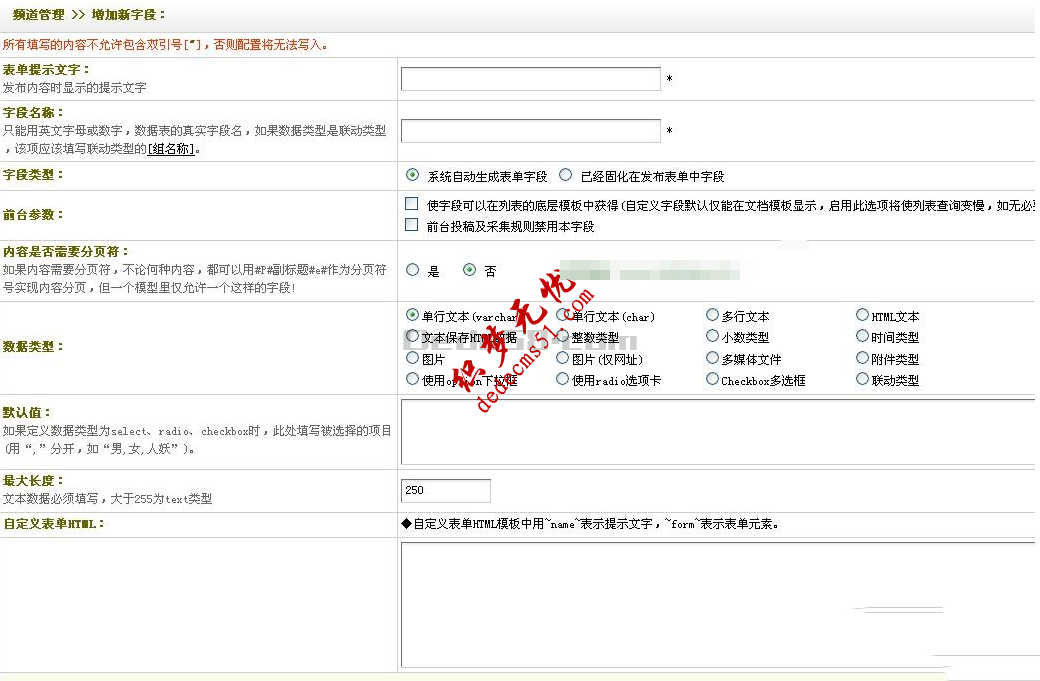Screen dimensions: 1040x681
Task: Select the 联动类型 data type
Action: click(862, 379)
